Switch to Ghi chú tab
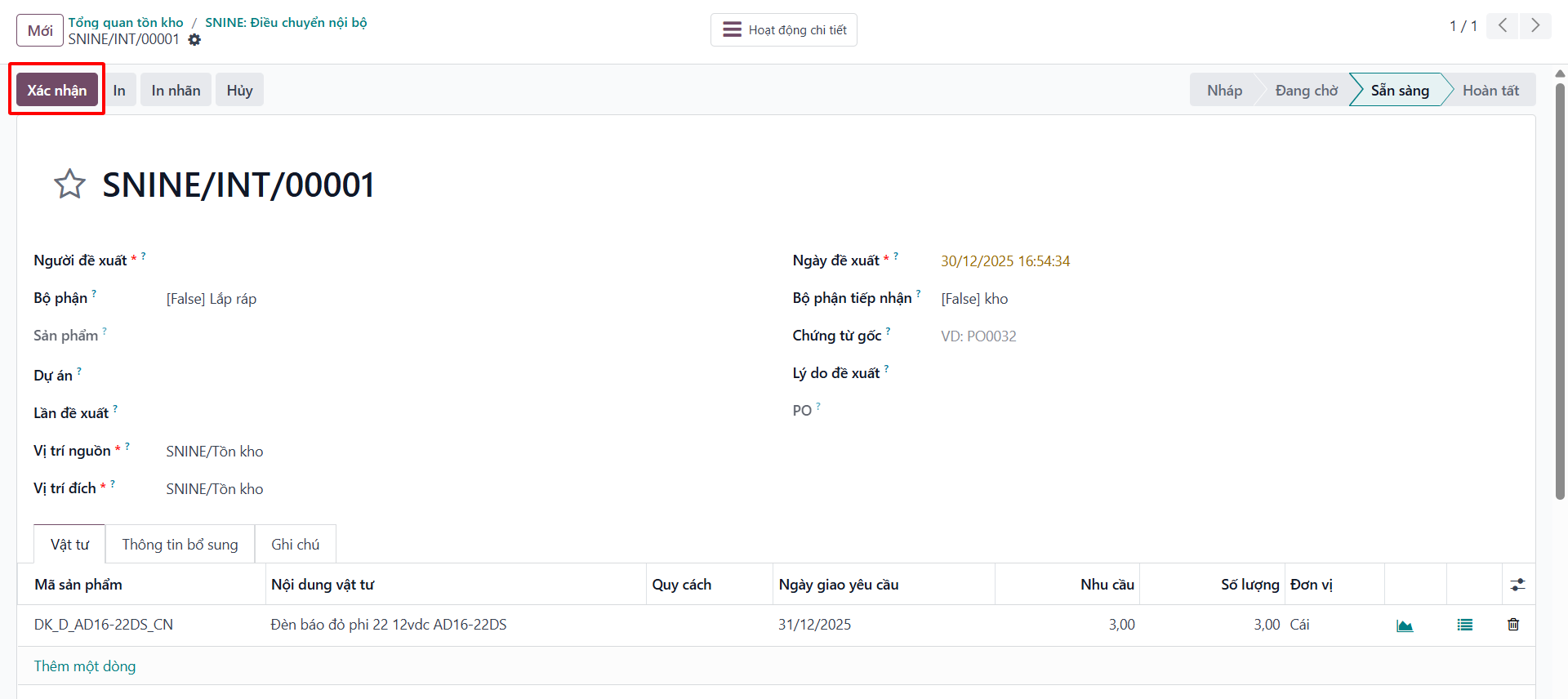 coord(295,544)
